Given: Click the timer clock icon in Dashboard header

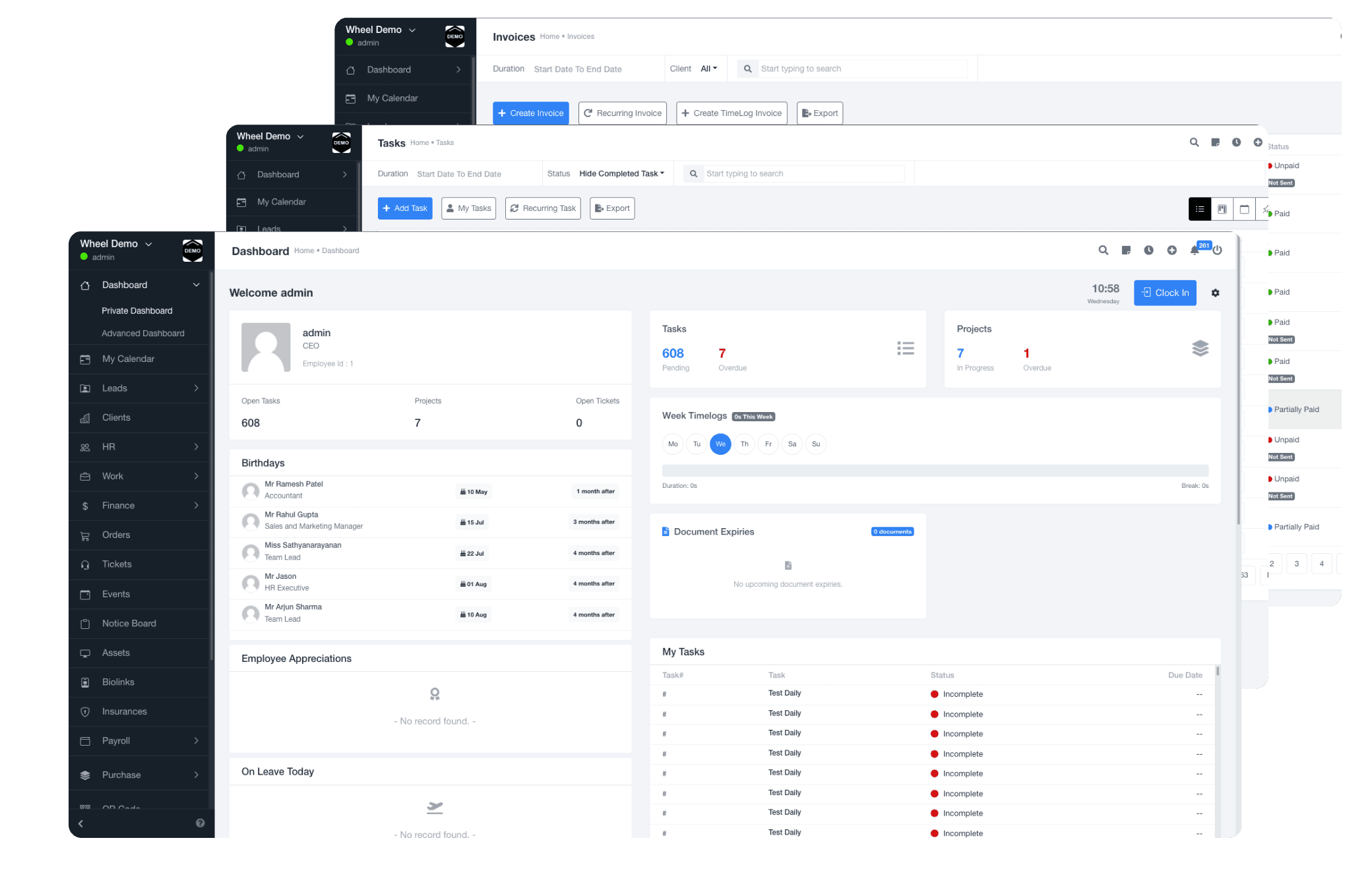Looking at the screenshot, I should 1148,251.
